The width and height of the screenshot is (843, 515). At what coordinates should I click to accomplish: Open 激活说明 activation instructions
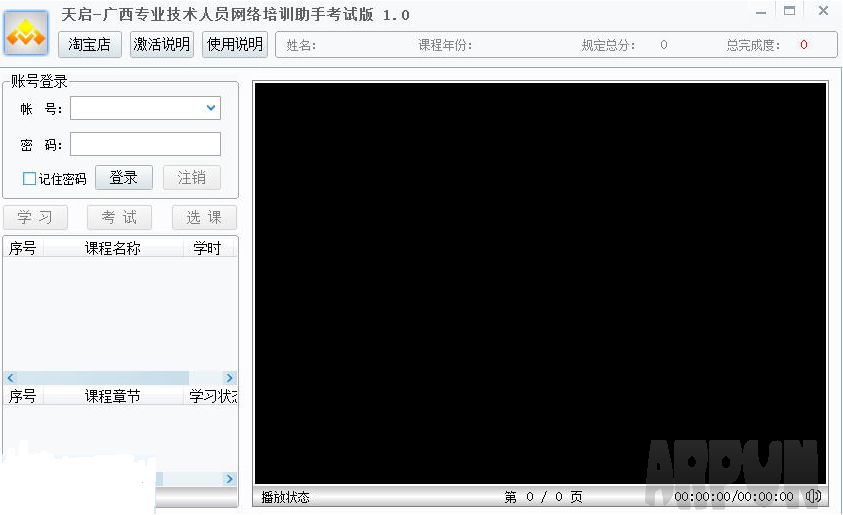tap(162, 44)
